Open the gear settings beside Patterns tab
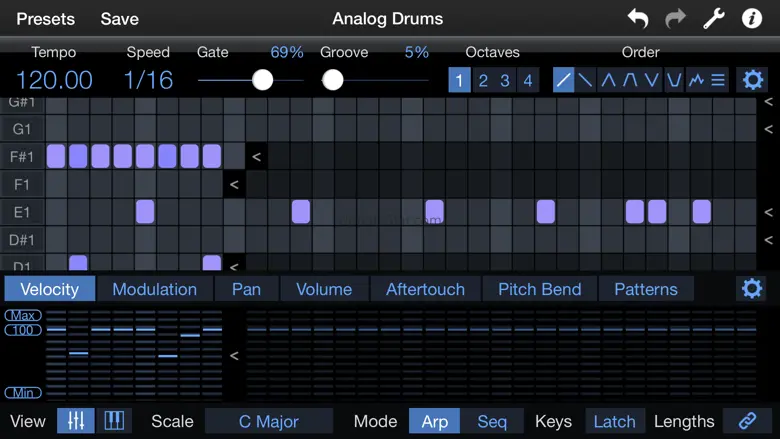This screenshot has width=780, height=439. (x=752, y=288)
